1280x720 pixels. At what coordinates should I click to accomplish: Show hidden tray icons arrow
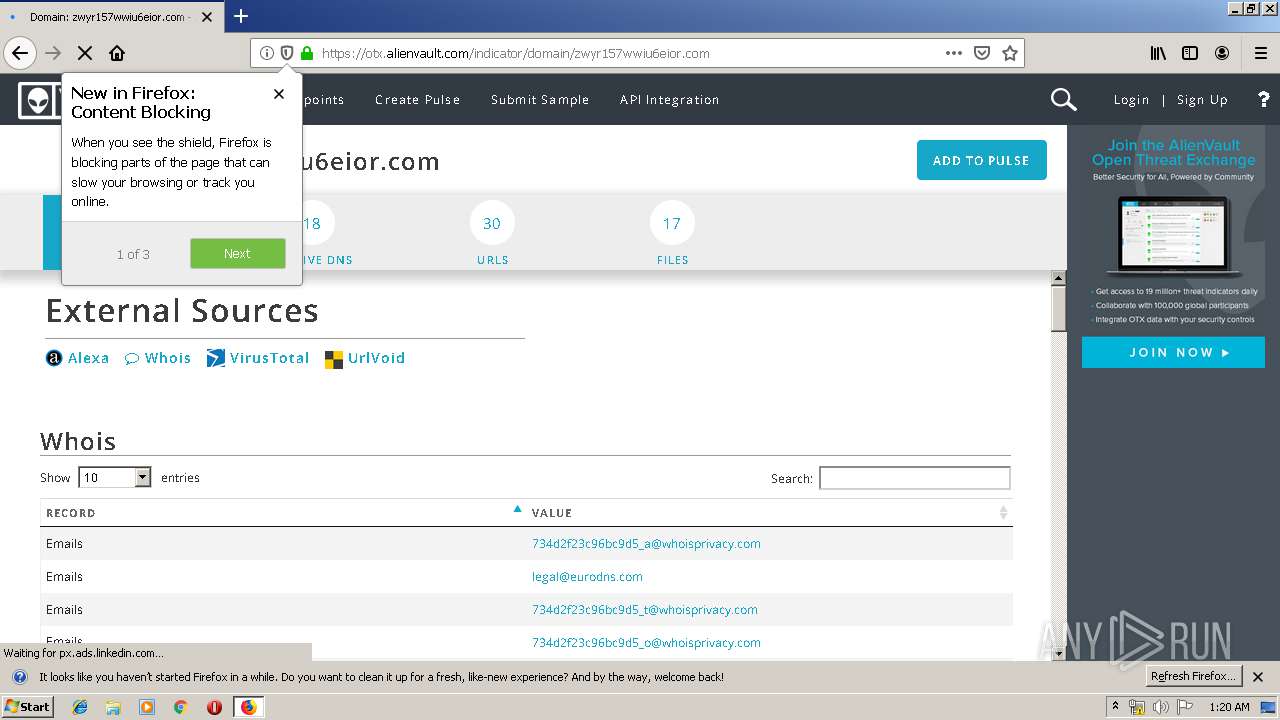(x=1115, y=707)
